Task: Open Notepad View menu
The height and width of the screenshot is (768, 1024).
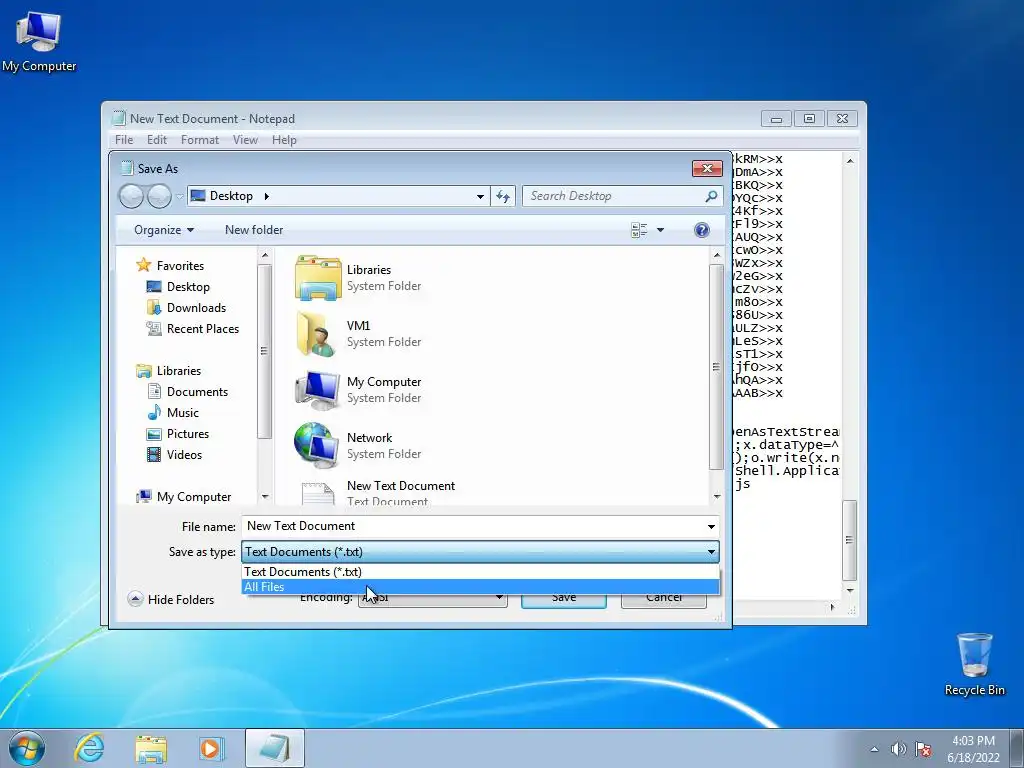Action: 246,140
